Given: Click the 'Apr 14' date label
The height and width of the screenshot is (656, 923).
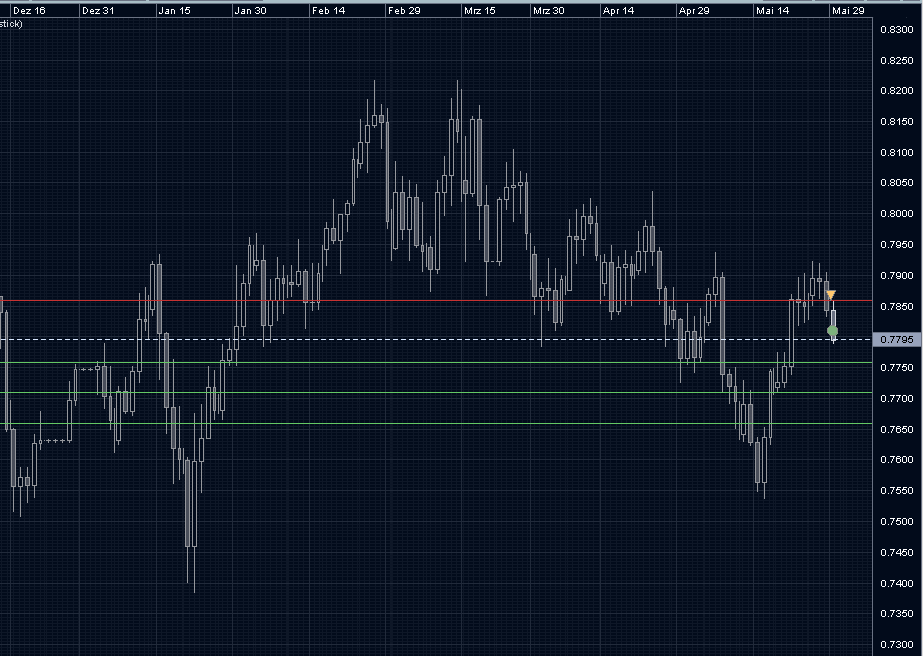Looking at the screenshot, I should point(618,11).
